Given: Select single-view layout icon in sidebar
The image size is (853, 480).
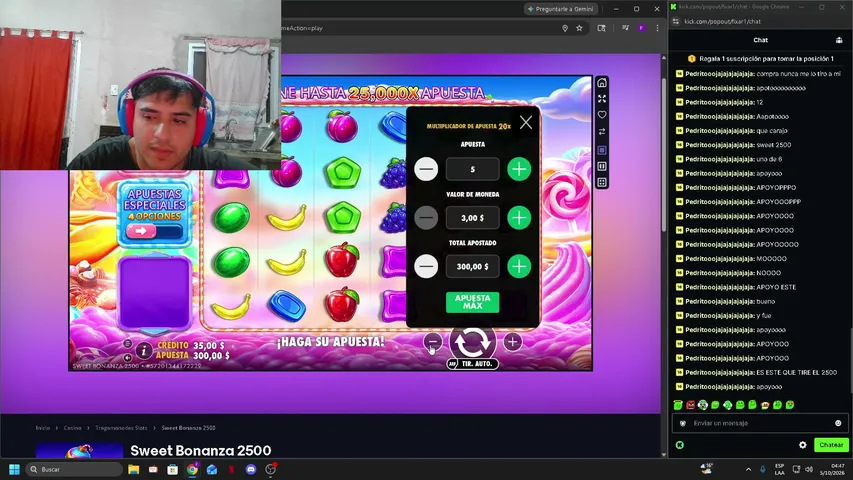Looking at the screenshot, I should coord(602,150).
